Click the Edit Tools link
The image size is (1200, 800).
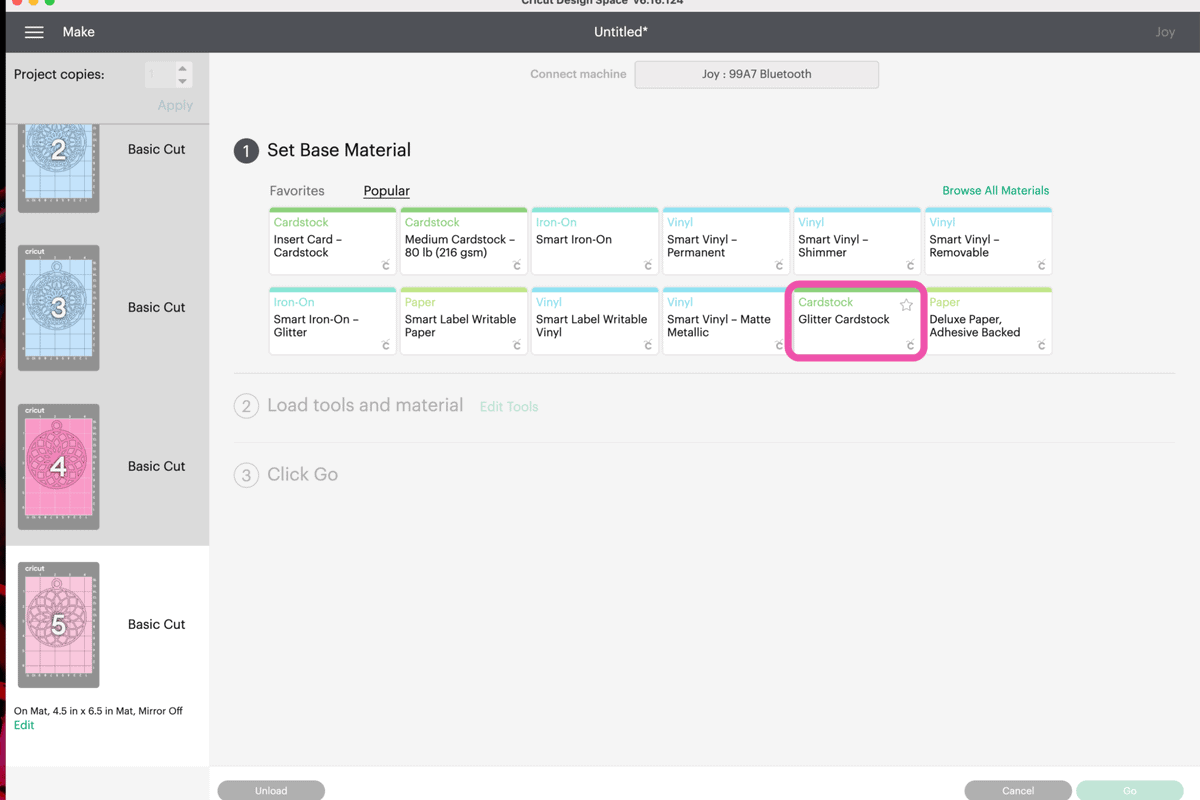point(509,407)
